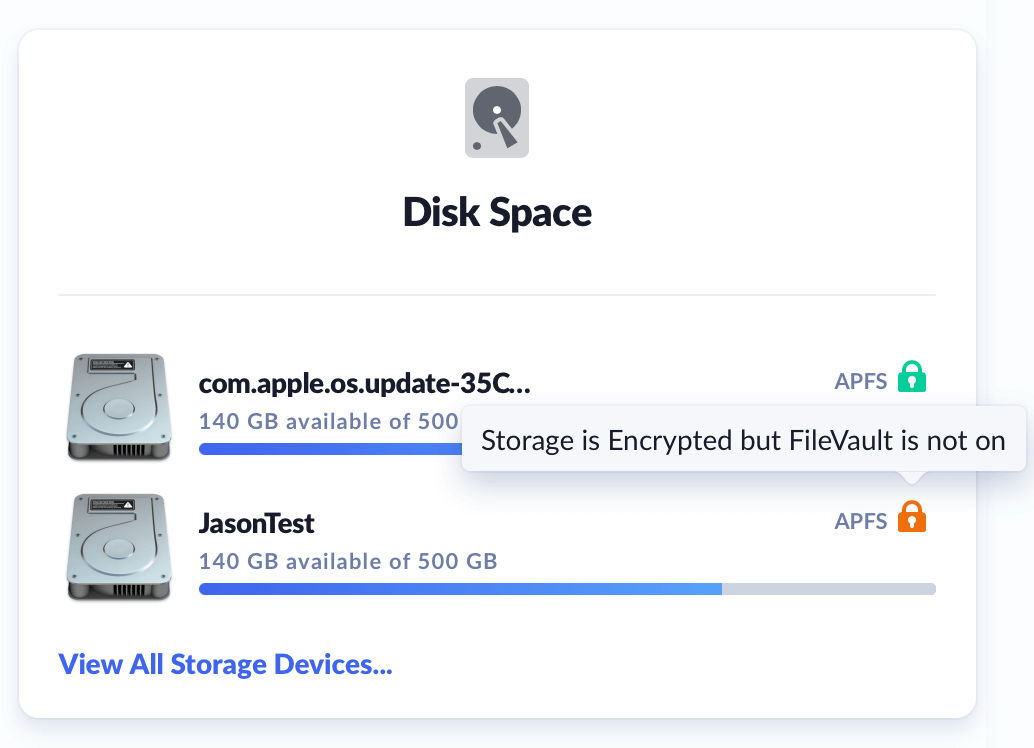Click the Disk Space heading text
Viewport: 1034px width, 748px height.
pos(497,212)
